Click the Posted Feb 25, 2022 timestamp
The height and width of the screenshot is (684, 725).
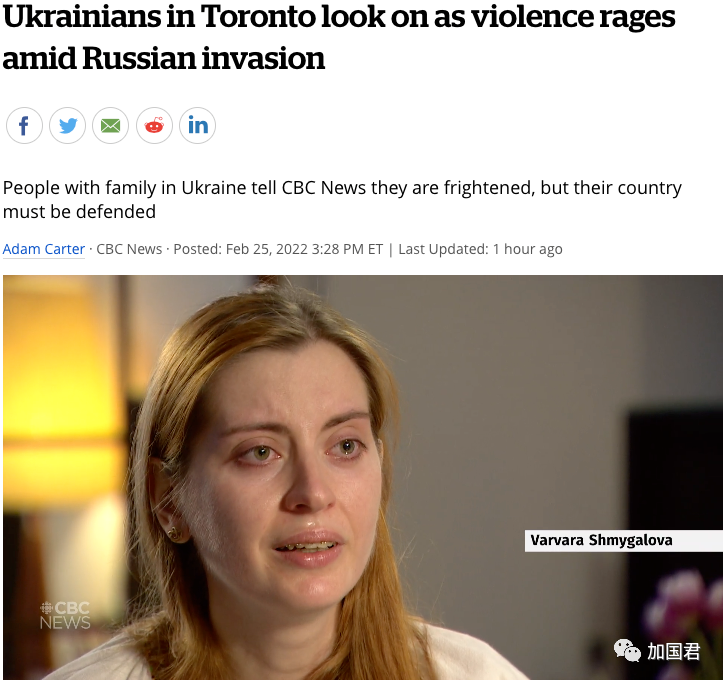point(278,249)
